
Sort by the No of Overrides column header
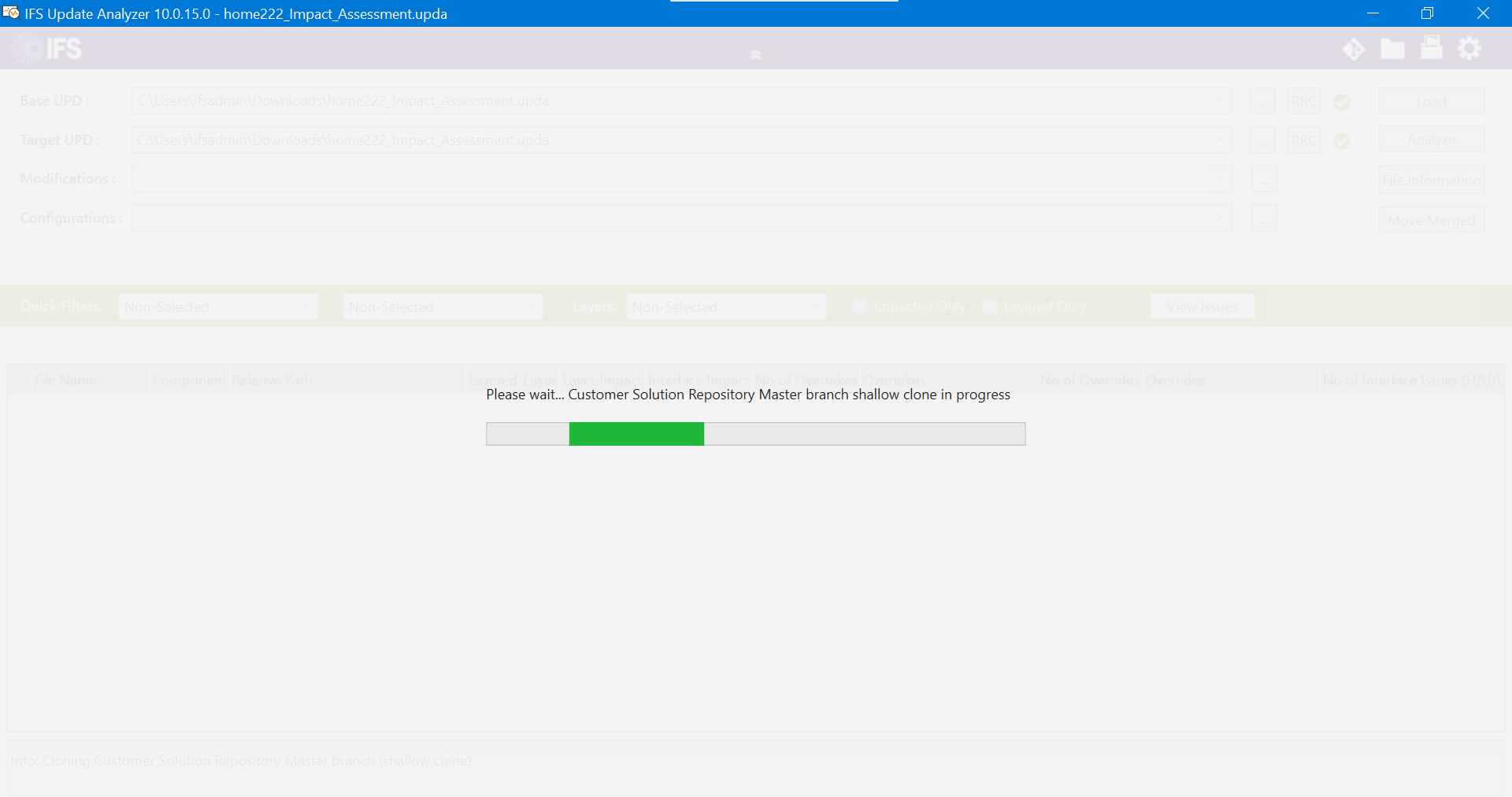click(1090, 380)
